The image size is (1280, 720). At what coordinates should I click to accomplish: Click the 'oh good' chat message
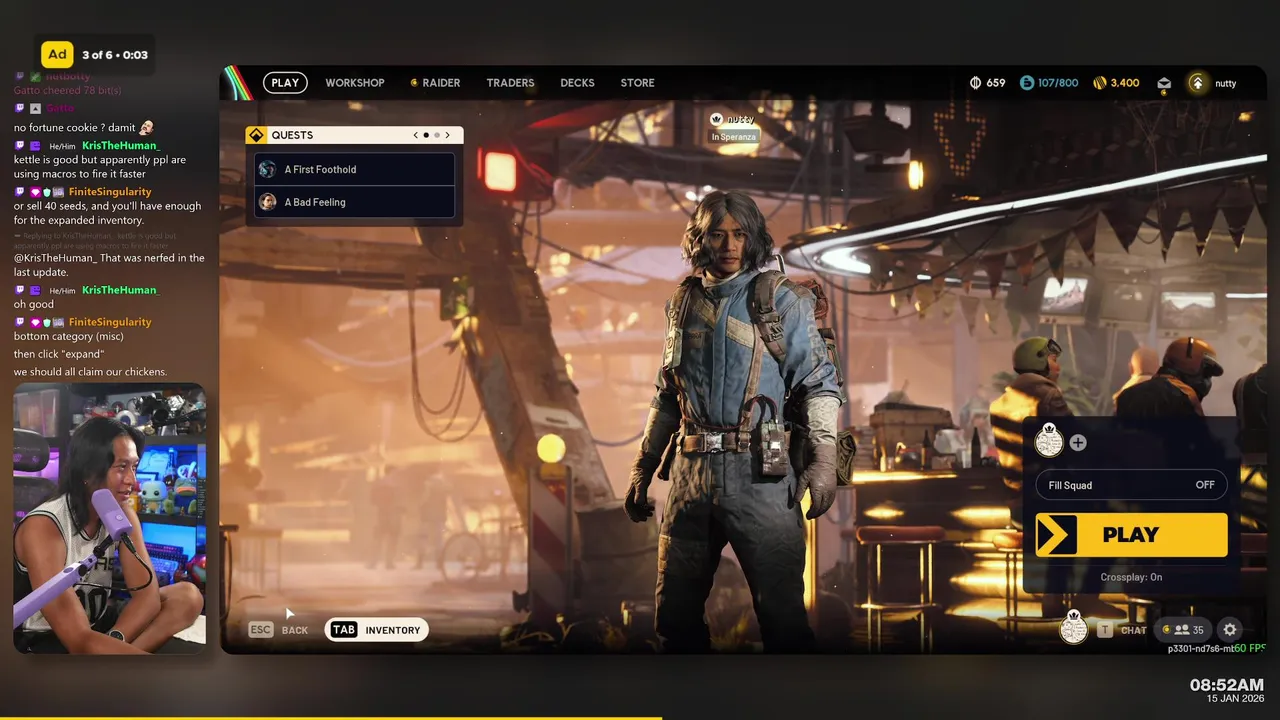(x=34, y=304)
